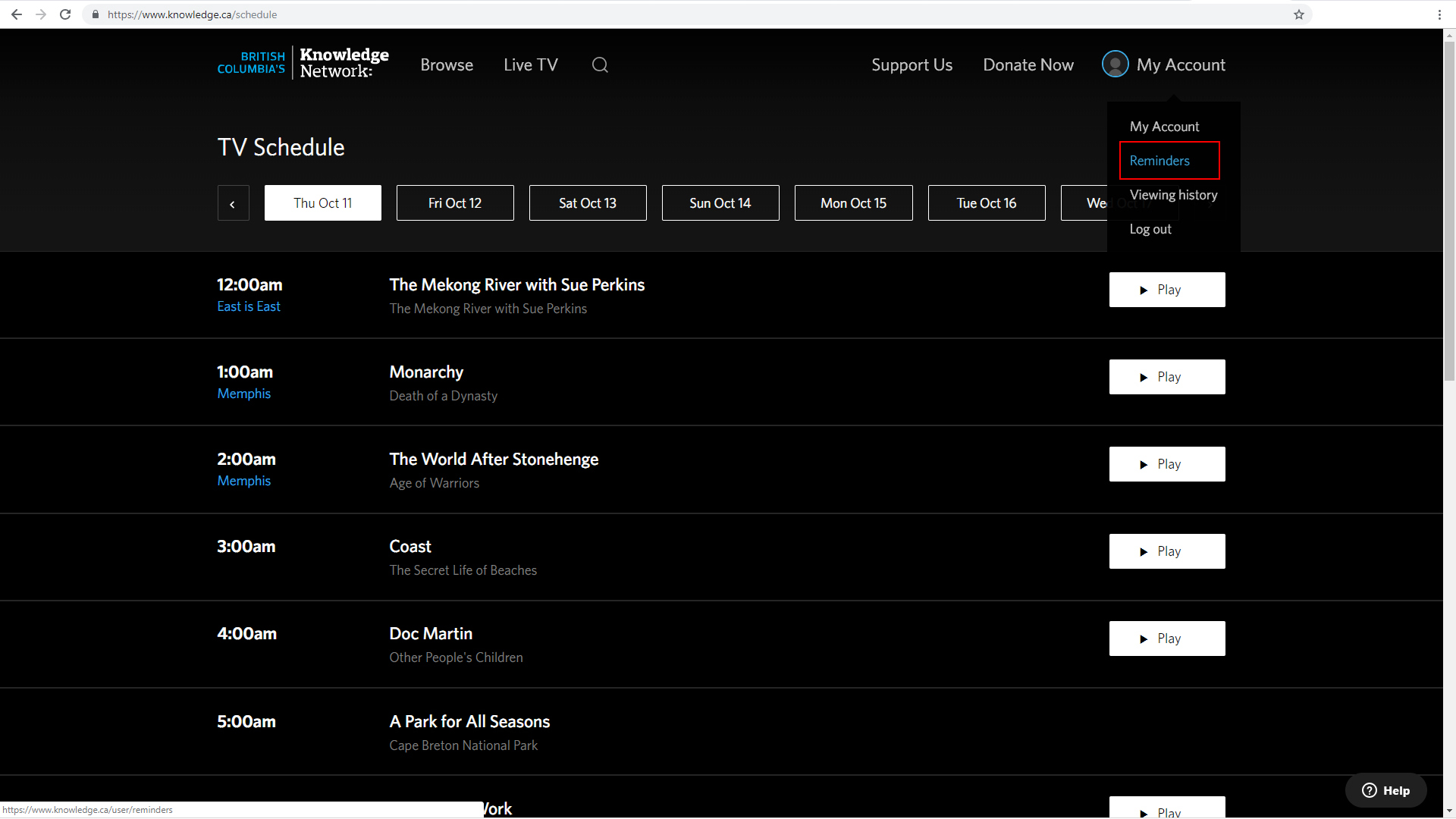This screenshot has width=1456, height=819.
Task: Select Fri Oct 12 date tab
Action: pos(455,203)
